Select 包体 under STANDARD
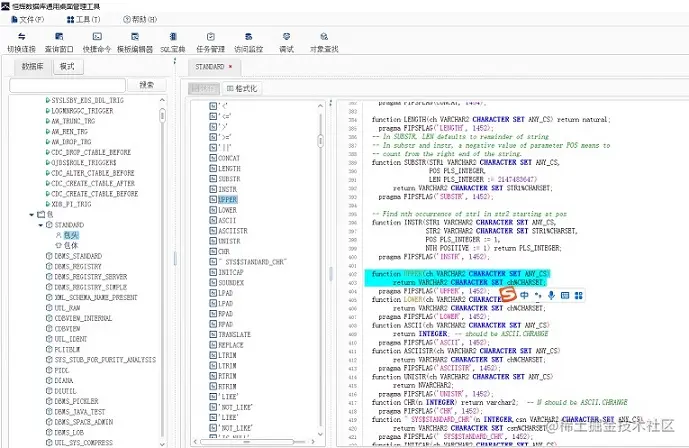Image resolution: width=689 pixels, height=448 pixels. [71, 246]
